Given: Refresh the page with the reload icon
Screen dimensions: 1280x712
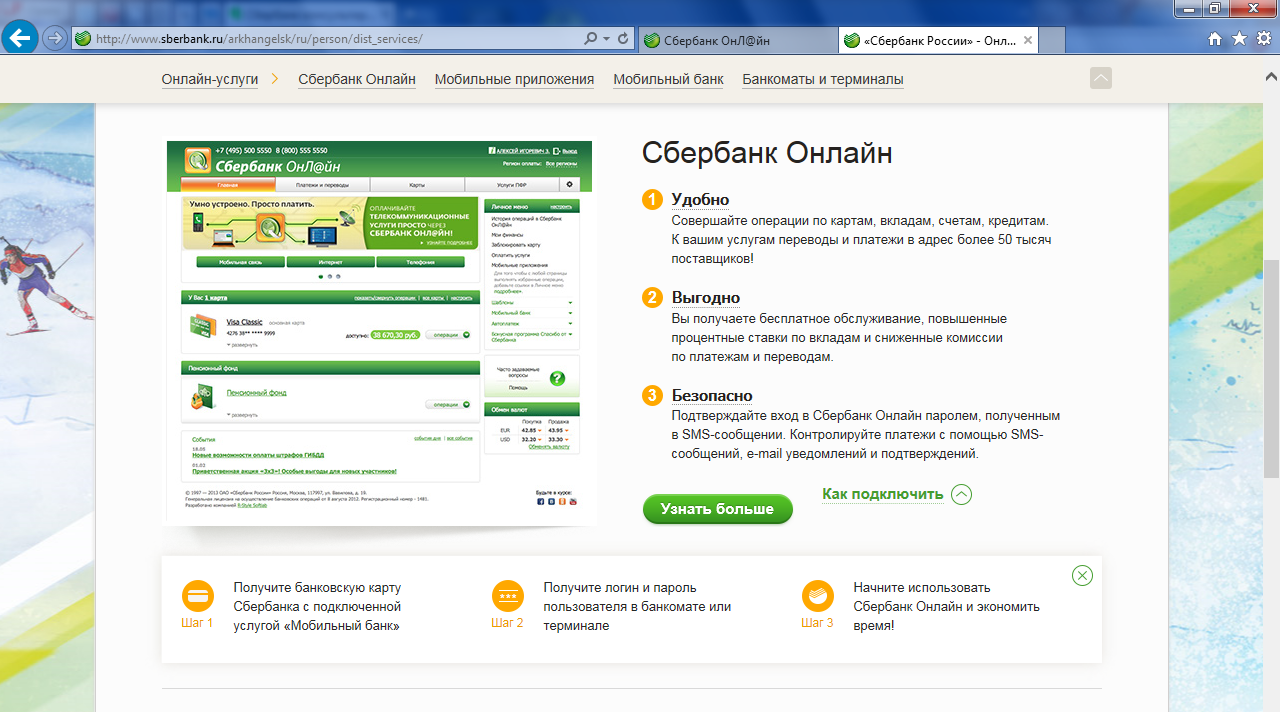Looking at the screenshot, I should click(623, 39).
